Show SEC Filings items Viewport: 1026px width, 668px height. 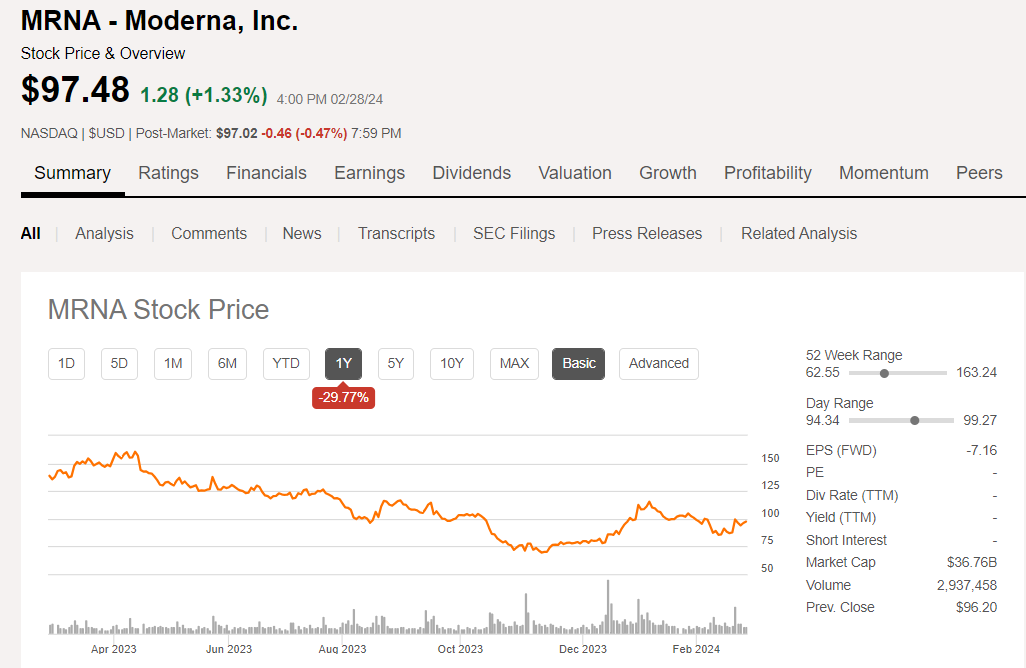[x=514, y=233]
